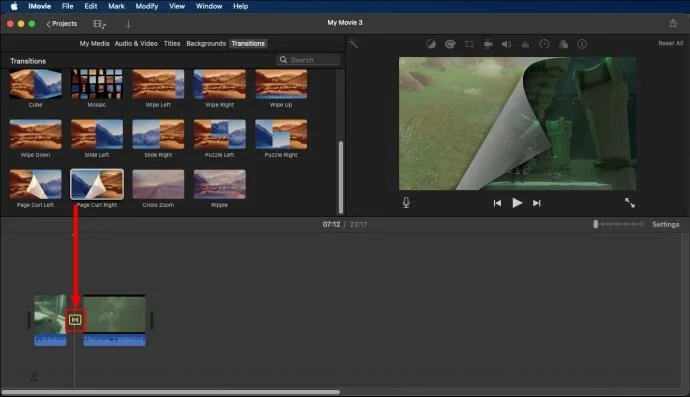Viewport: 690px width, 397px height.
Task: Select the Wipe Down transition
Action: click(x=36, y=134)
